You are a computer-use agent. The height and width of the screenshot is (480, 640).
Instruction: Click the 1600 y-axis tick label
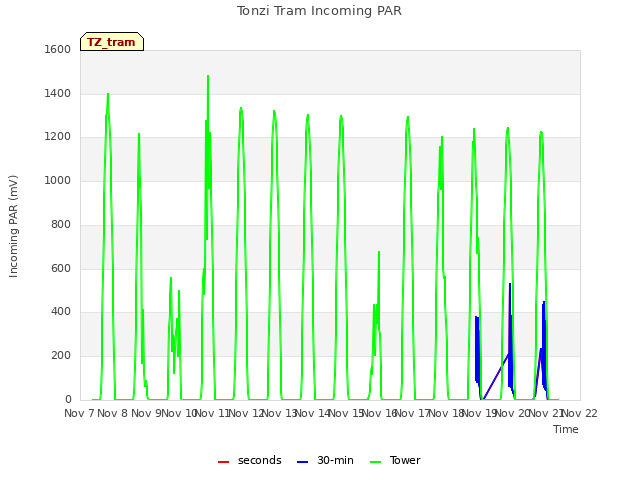[x=58, y=49]
